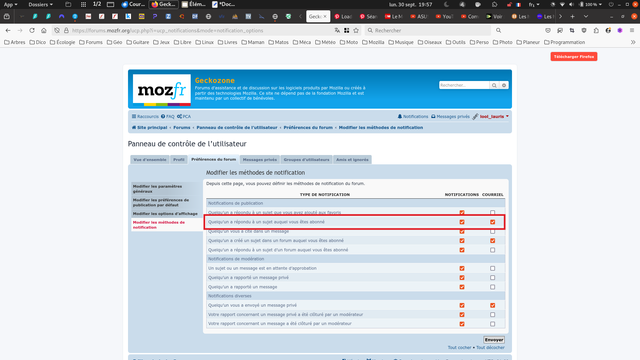The width and height of the screenshot is (640, 360).
Task: Open the battery 100% system menu
Action: pyautogui.click(x=591, y=4)
